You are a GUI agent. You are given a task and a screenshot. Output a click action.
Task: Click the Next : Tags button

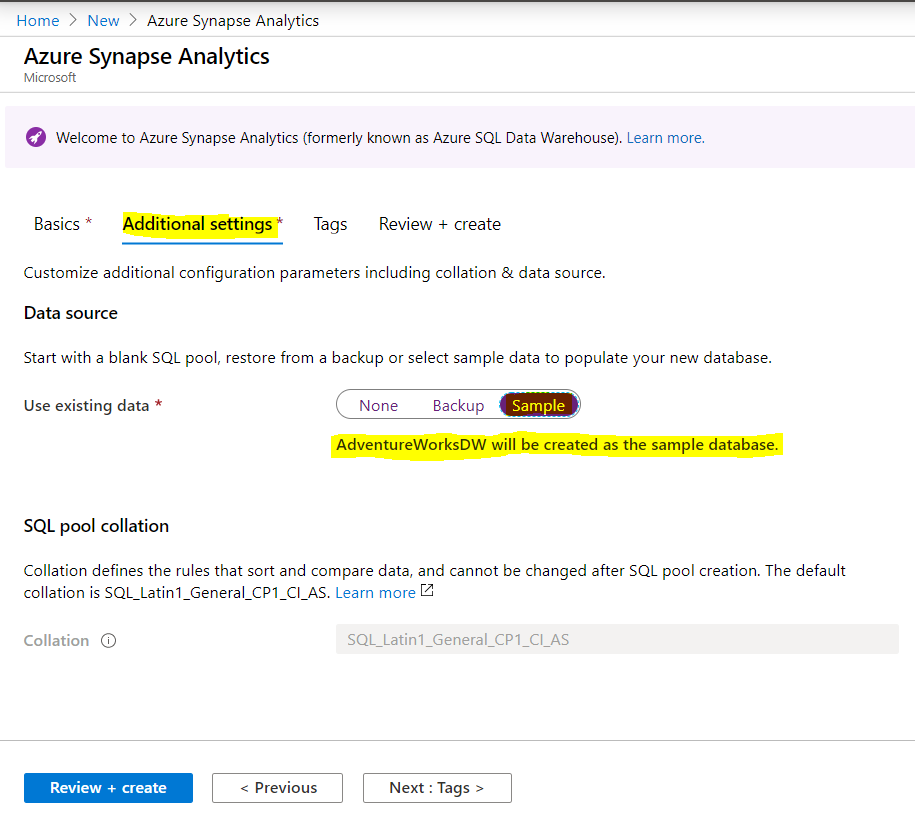pyautogui.click(x=437, y=788)
